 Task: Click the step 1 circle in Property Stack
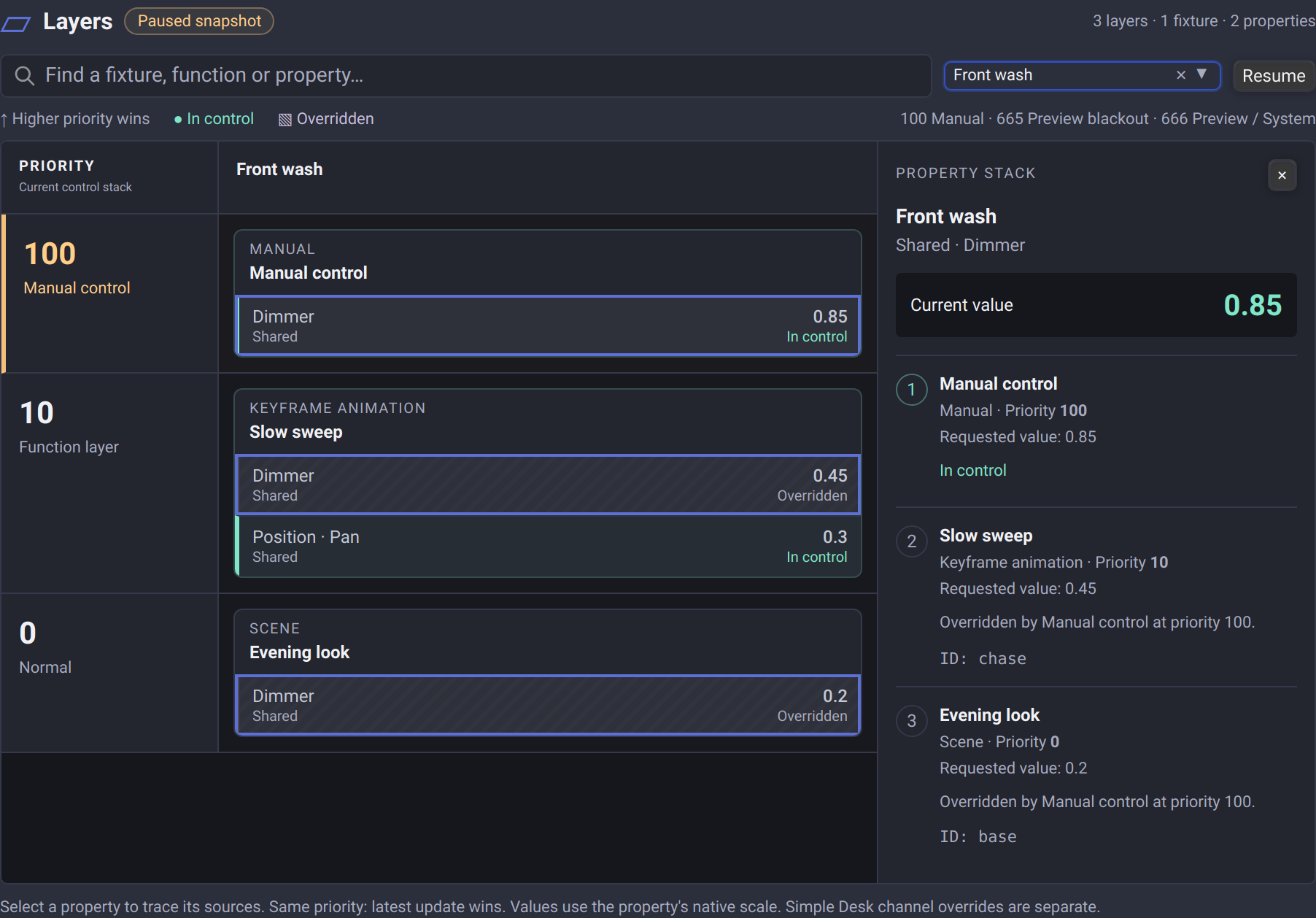point(912,390)
